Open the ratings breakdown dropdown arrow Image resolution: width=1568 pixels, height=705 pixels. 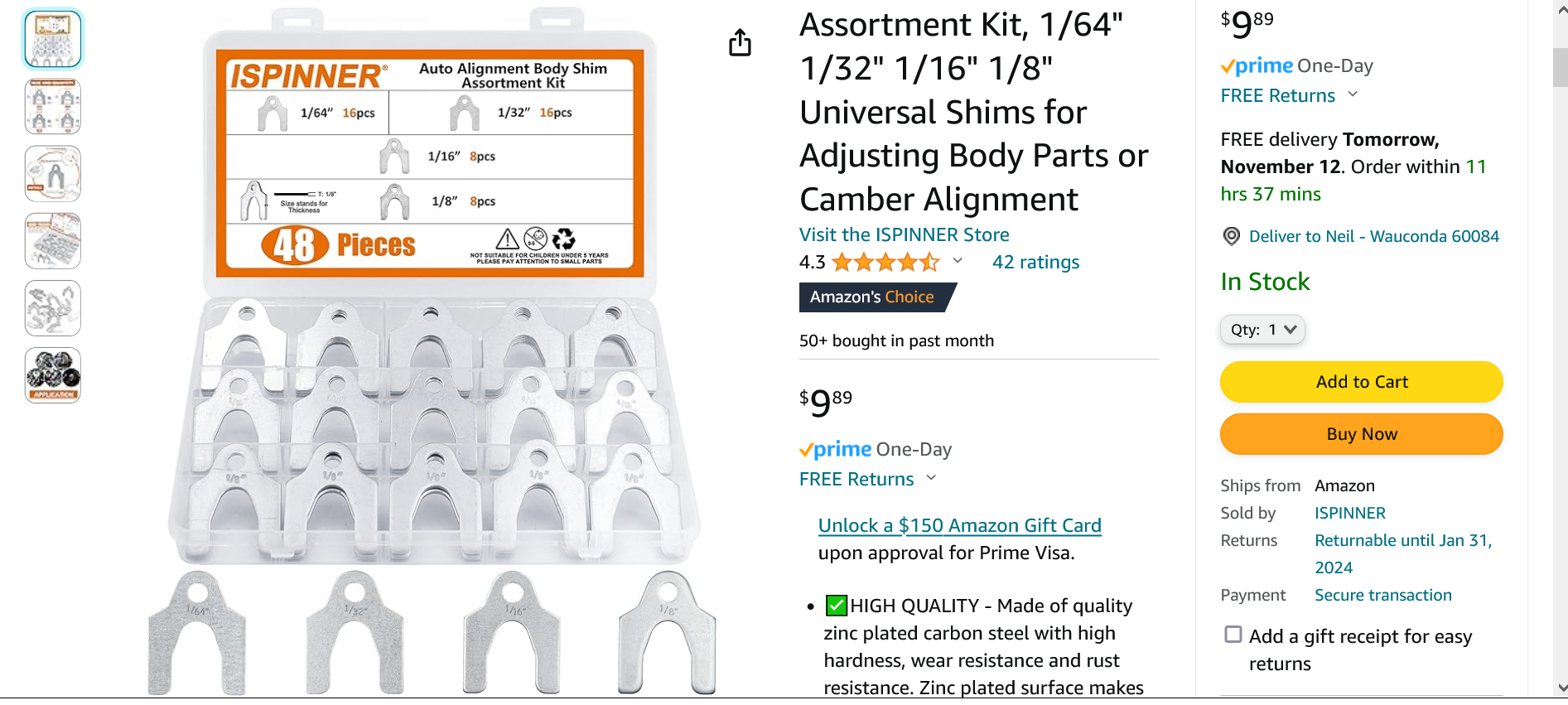[958, 262]
